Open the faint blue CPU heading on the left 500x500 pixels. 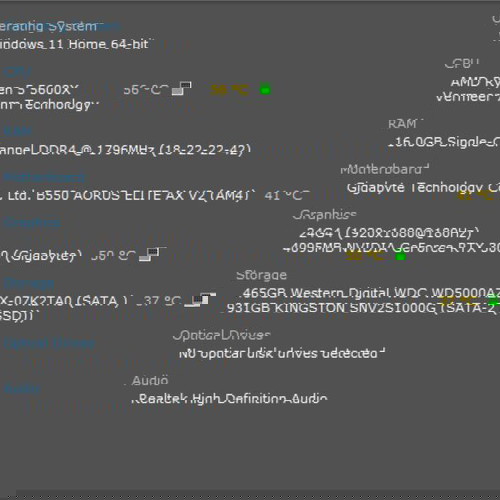tap(17, 72)
